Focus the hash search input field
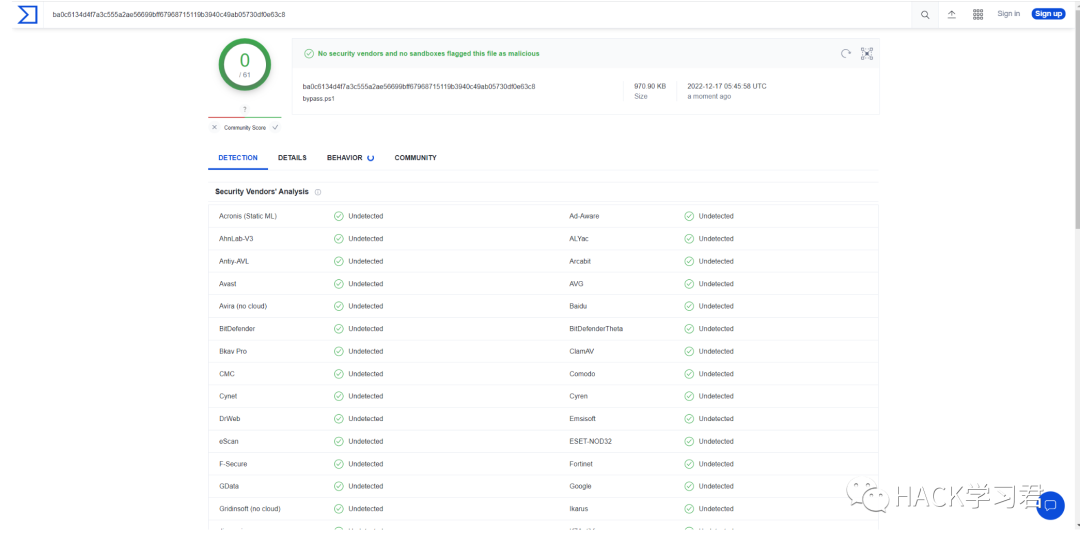This screenshot has height=544, width=1080. pos(477,14)
